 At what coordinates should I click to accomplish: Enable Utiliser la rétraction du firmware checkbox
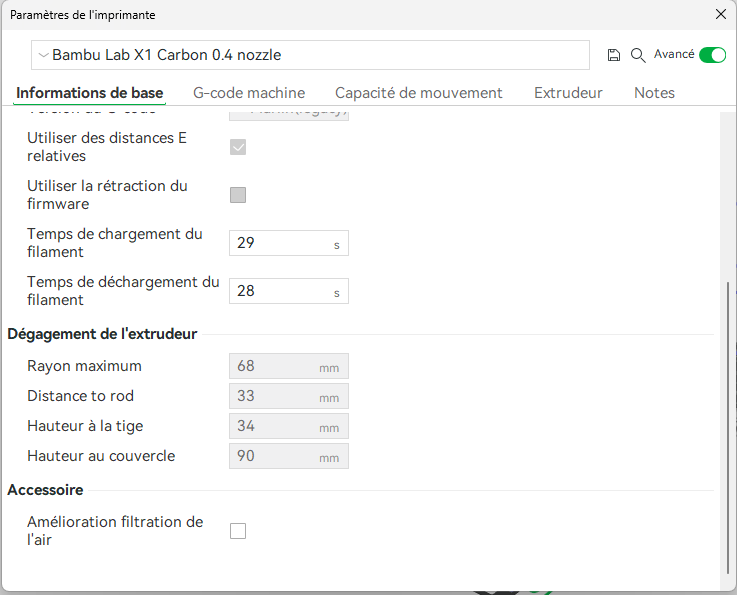pyautogui.click(x=238, y=195)
